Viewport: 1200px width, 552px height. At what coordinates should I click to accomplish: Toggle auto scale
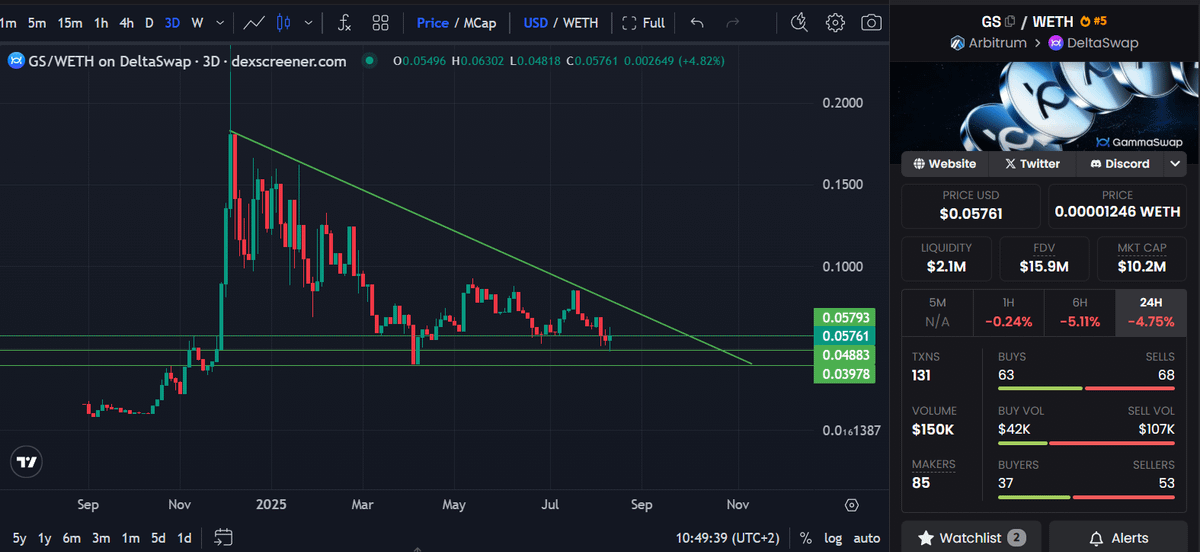(866, 538)
